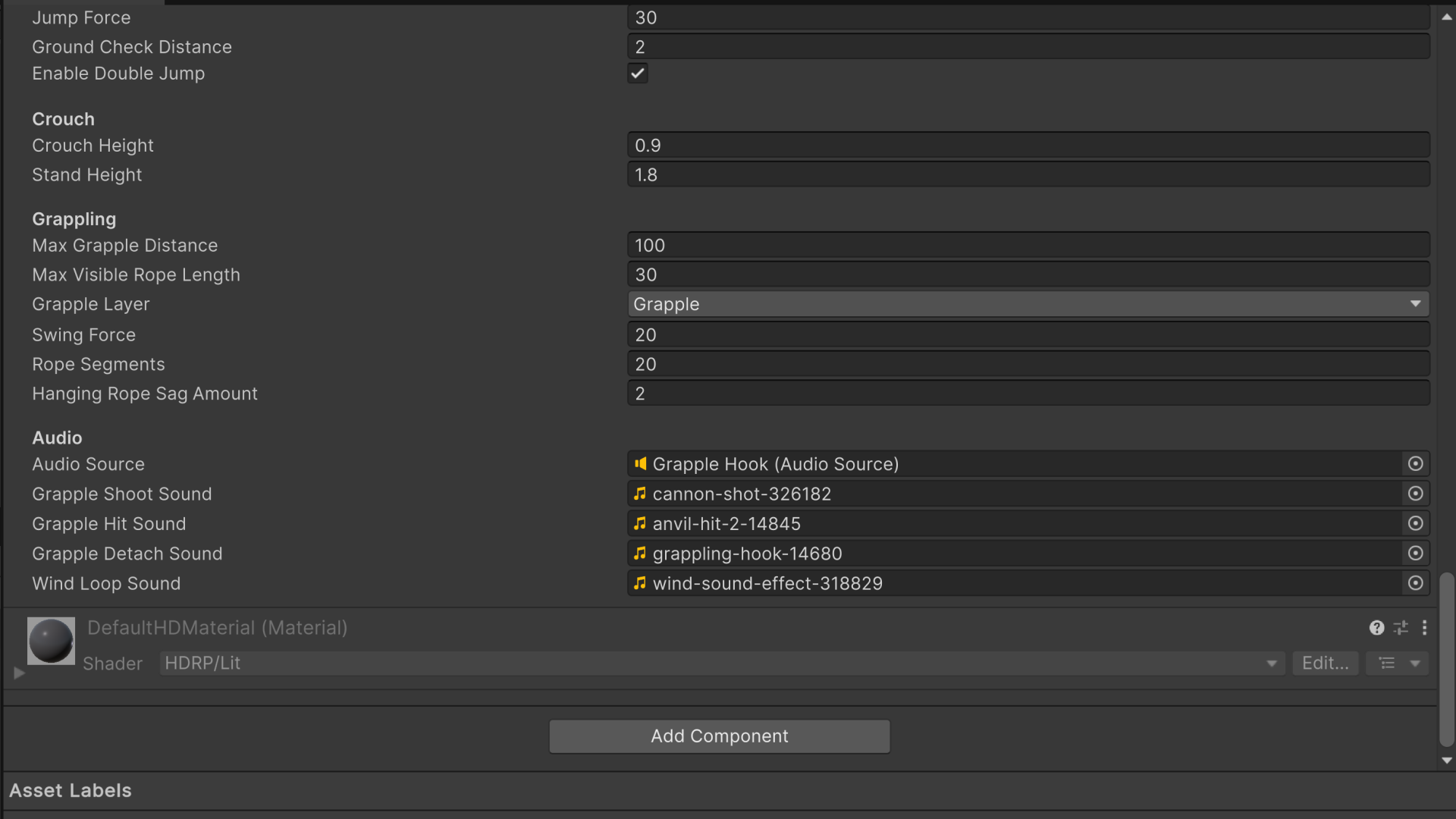Select the cannon-shot-326182 clip reference
Screen dimensions: 1456x819
point(1015,494)
